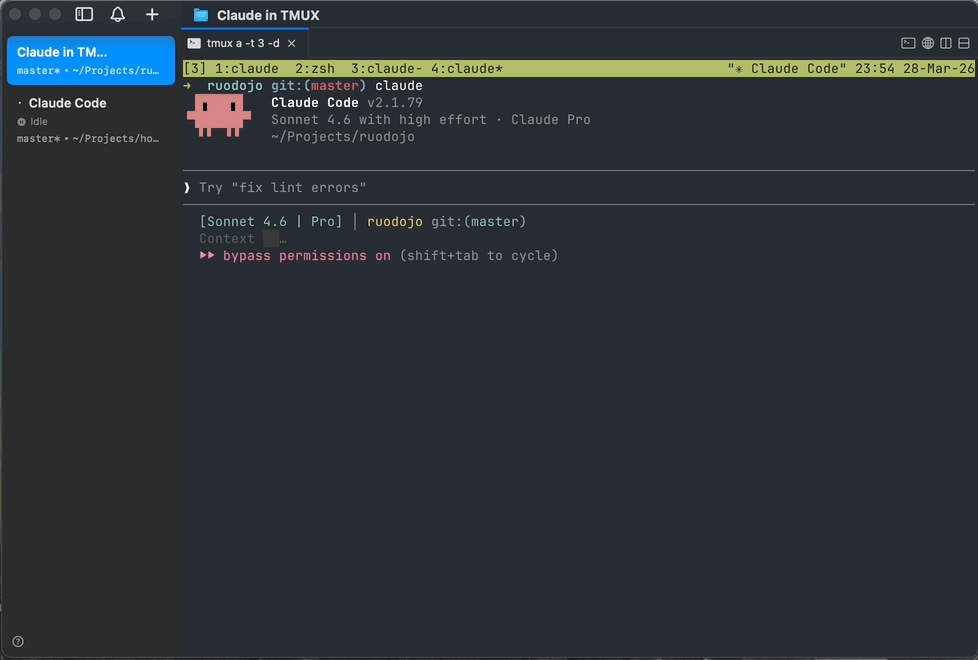The image size is (978, 660).
Task: Click the terminal icon on the tmux tab
Action: (x=193, y=43)
